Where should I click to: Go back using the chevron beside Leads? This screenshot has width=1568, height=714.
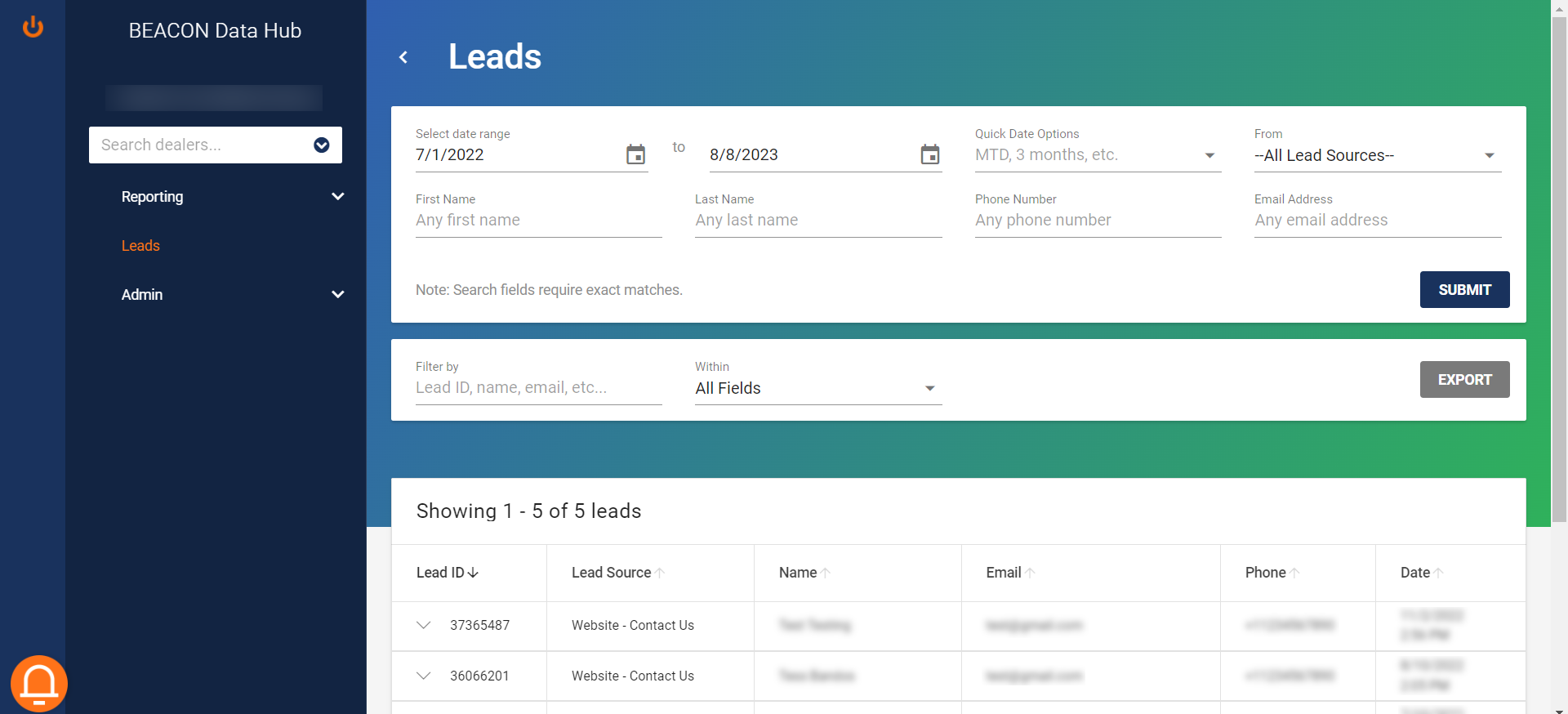tap(403, 57)
